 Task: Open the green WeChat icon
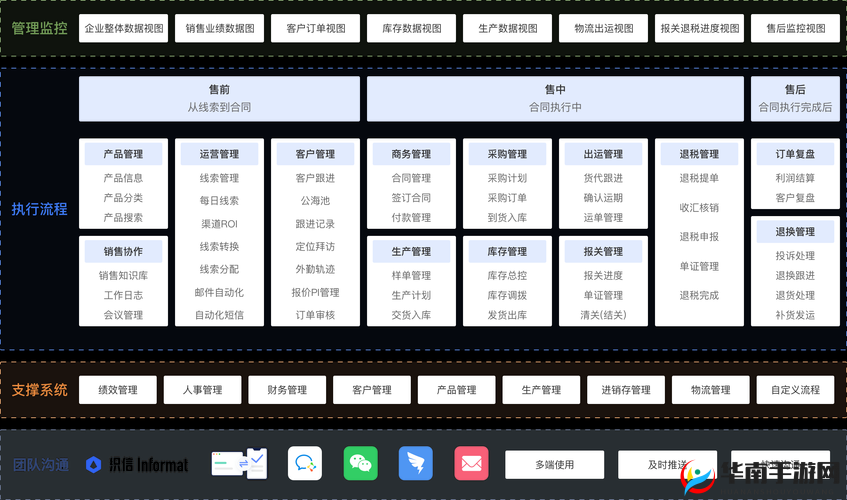pyautogui.click(x=360, y=463)
